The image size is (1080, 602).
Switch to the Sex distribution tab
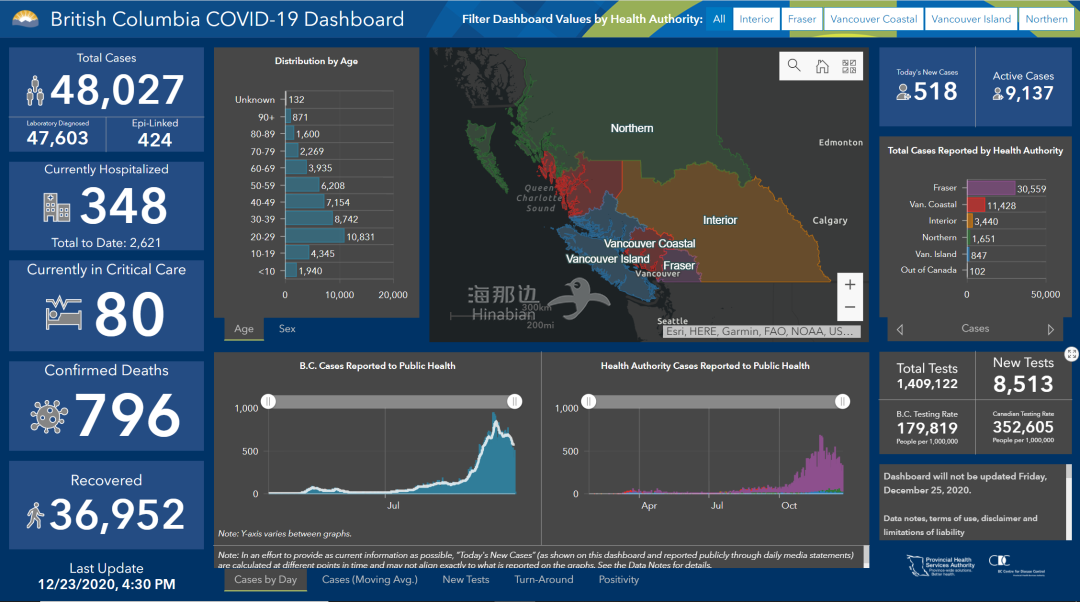(287, 329)
